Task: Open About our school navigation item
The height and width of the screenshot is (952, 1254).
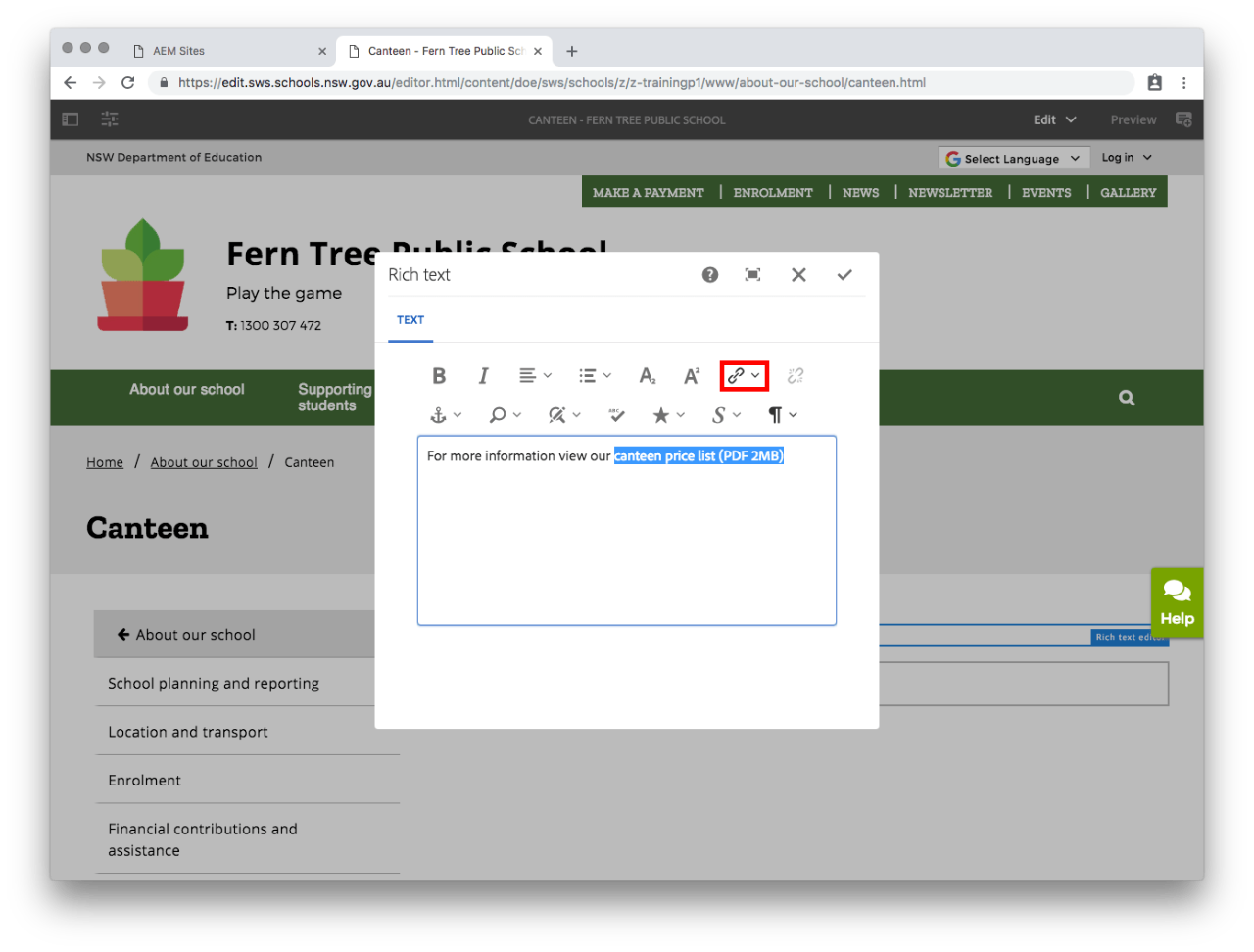Action: tap(187, 390)
